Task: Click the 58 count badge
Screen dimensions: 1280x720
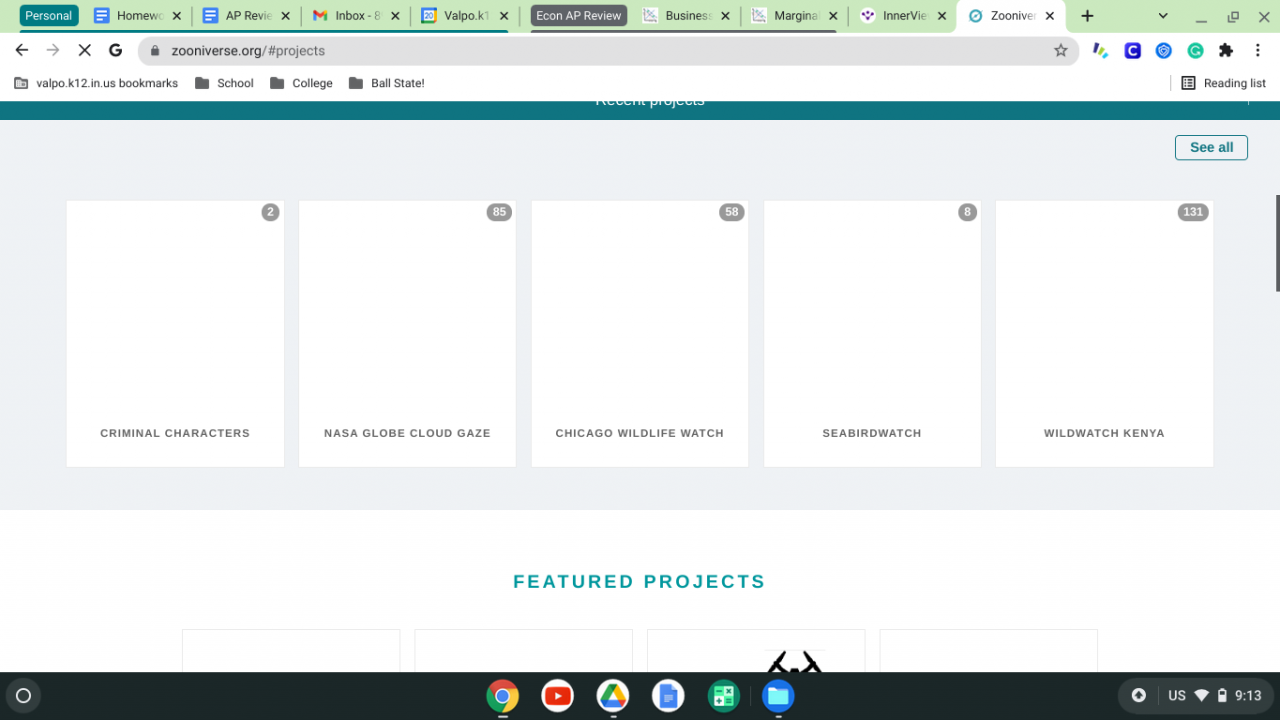Action: tap(732, 212)
